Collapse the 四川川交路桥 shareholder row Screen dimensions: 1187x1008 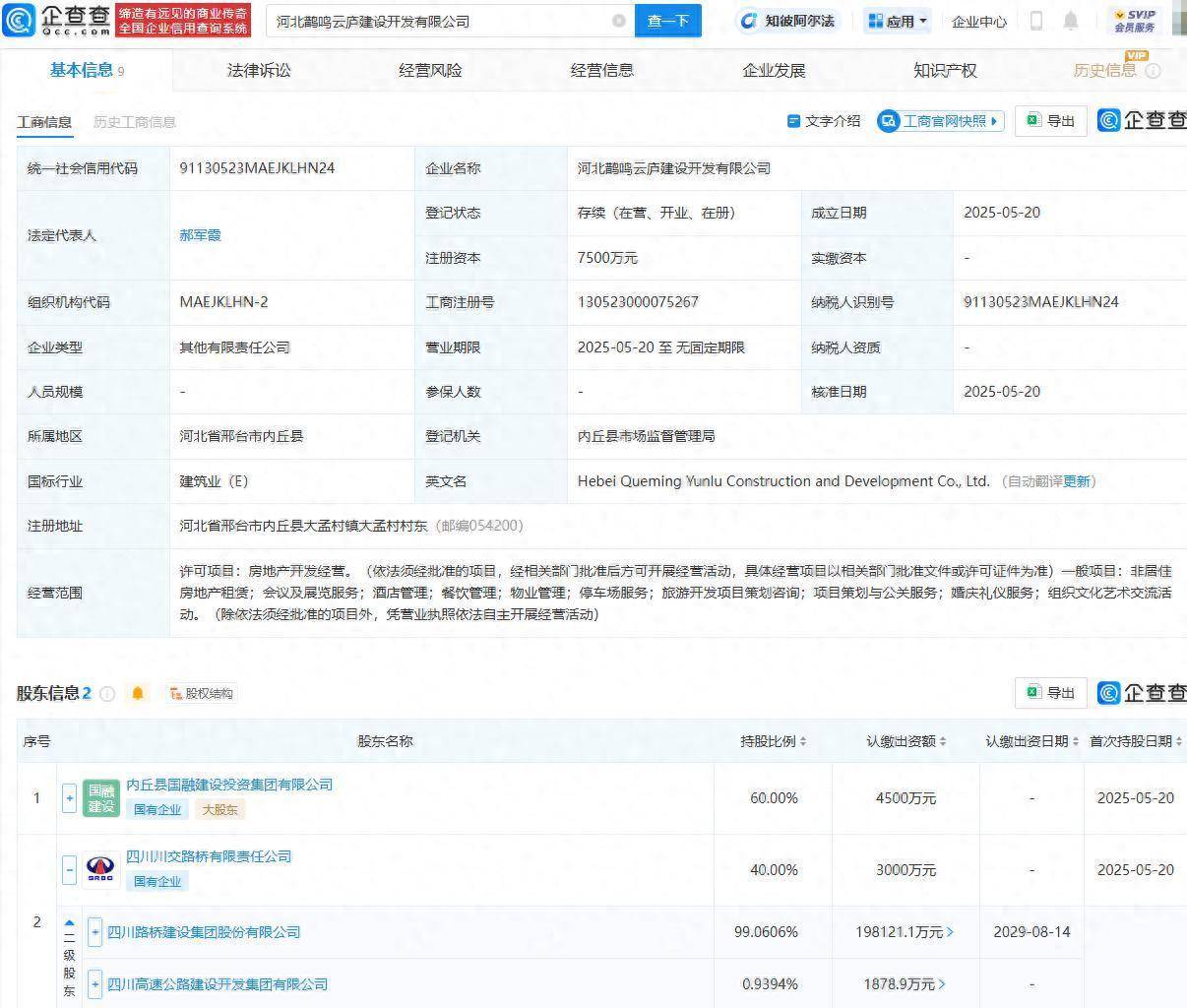(69, 869)
